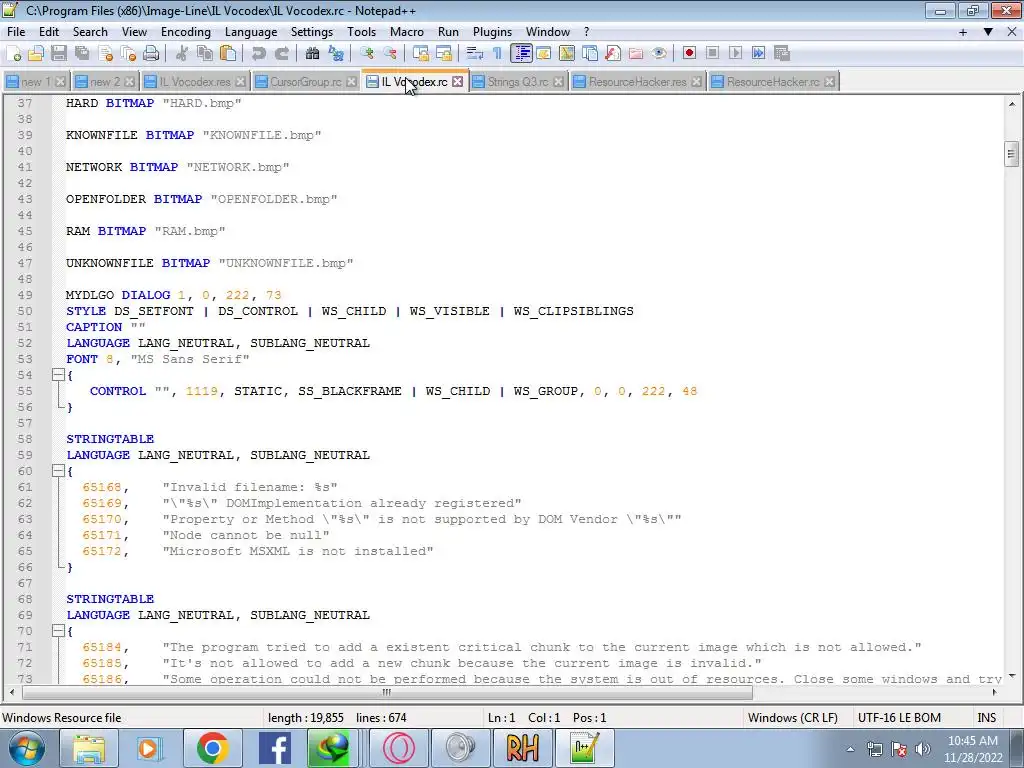
Task: Toggle synchronized vertical scrolling icon
Action: click(x=421, y=54)
